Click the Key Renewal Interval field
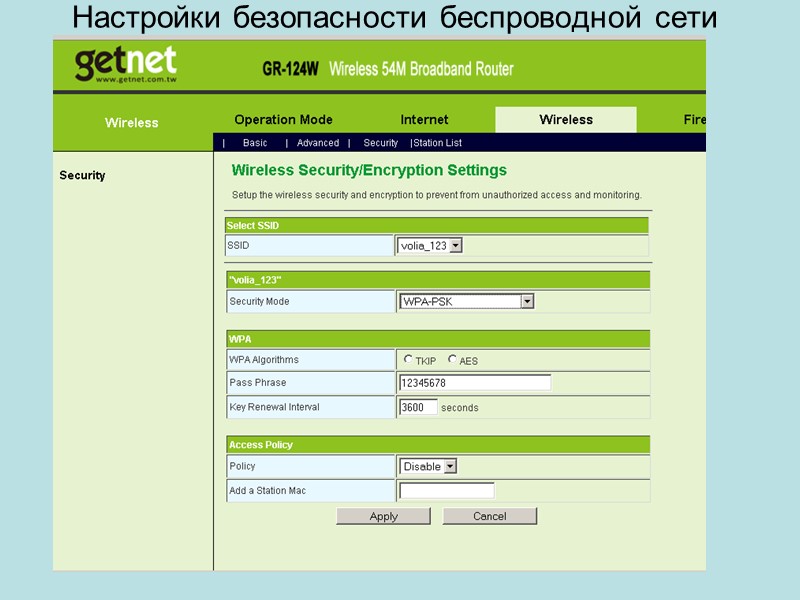Screen dimensions: 800x600 coord(419,407)
